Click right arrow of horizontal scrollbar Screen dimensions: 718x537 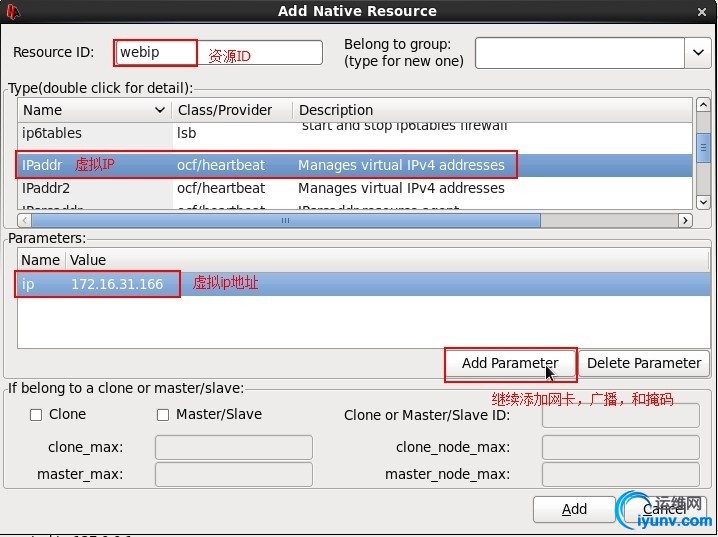[x=685, y=221]
